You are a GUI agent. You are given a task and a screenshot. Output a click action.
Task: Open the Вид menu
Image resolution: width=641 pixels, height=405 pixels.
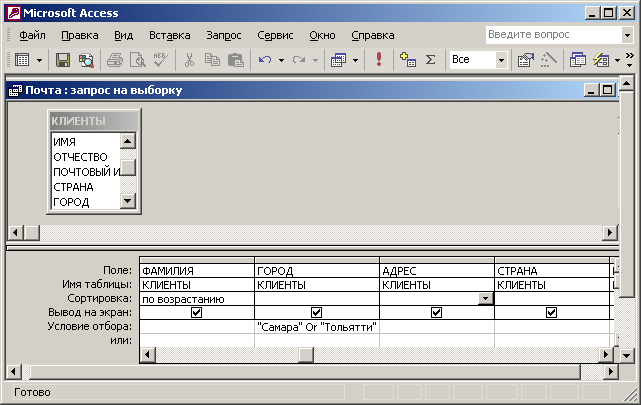tap(123, 36)
